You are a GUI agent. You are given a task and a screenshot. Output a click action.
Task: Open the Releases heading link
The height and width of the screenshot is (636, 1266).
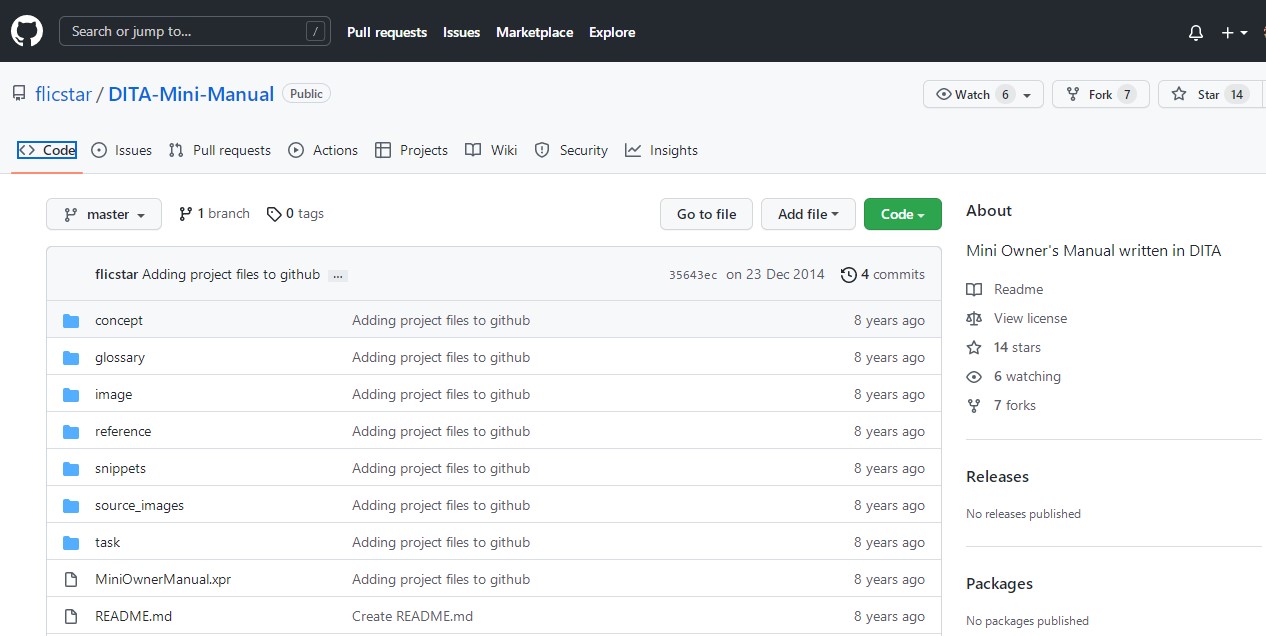pyautogui.click(x=997, y=477)
